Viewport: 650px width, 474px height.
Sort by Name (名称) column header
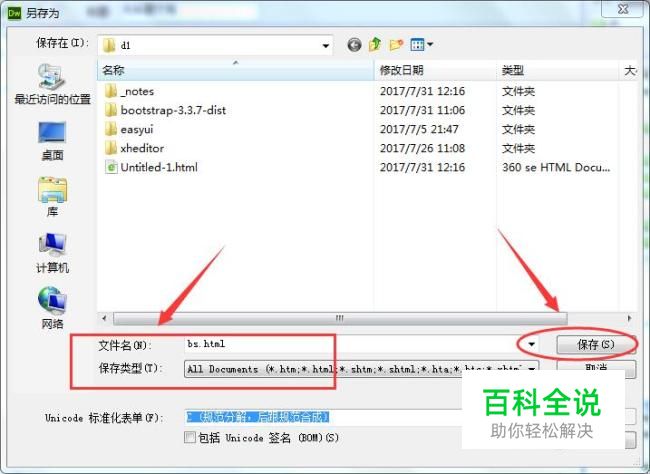point(235,70)
